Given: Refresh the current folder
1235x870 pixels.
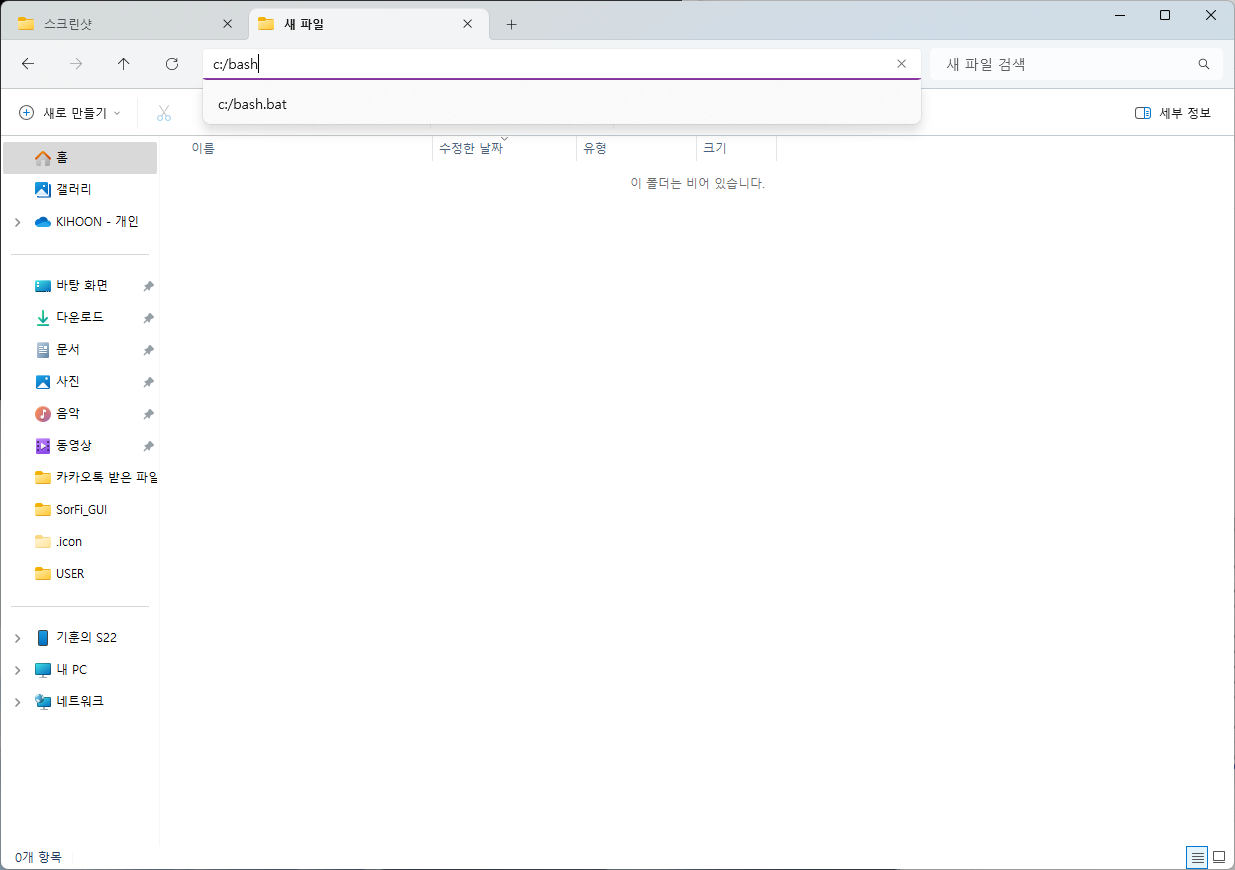Looking at the screenshot, I should click(172, 64).
